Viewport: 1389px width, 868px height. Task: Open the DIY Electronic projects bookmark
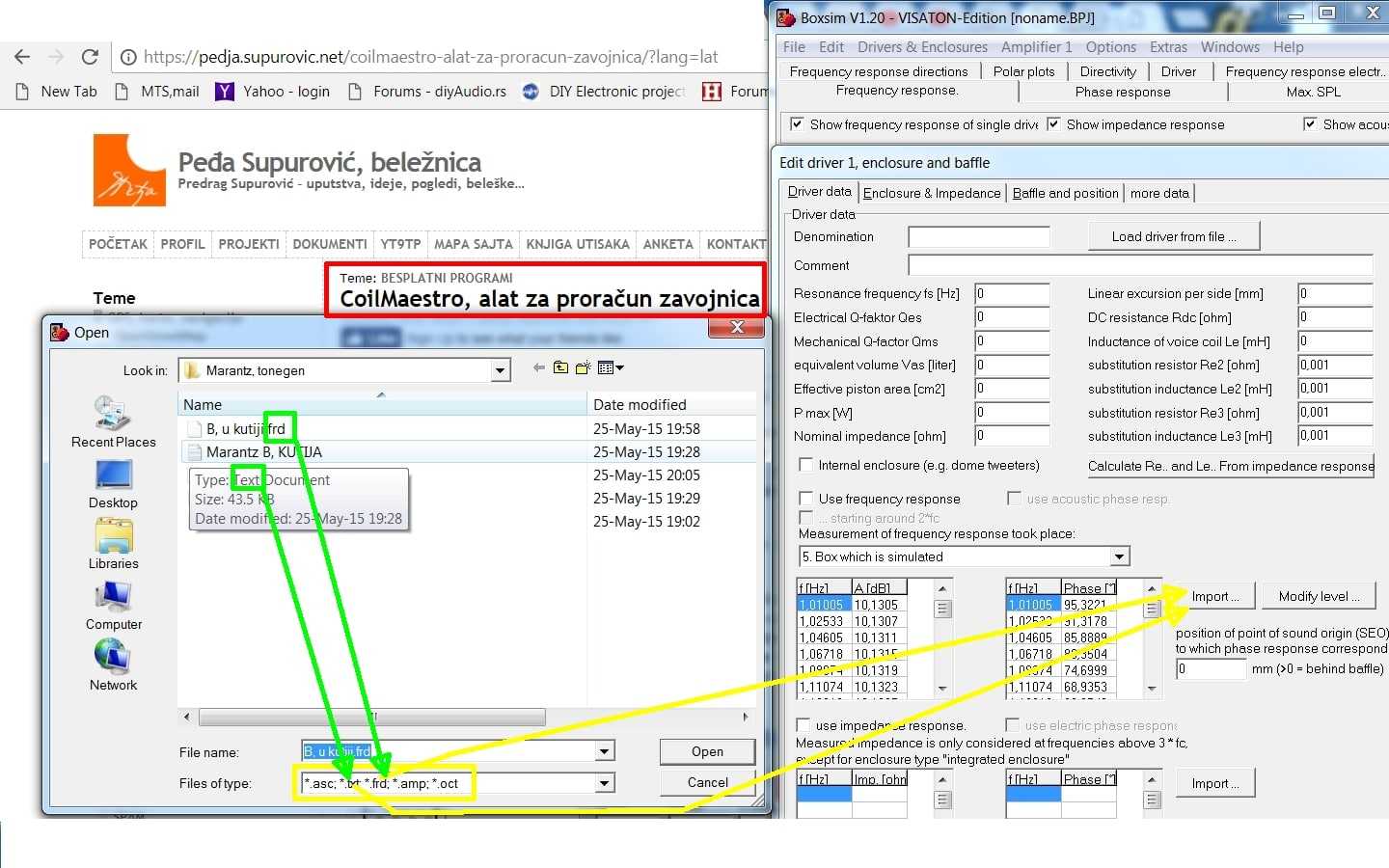[x=604, y=92]
